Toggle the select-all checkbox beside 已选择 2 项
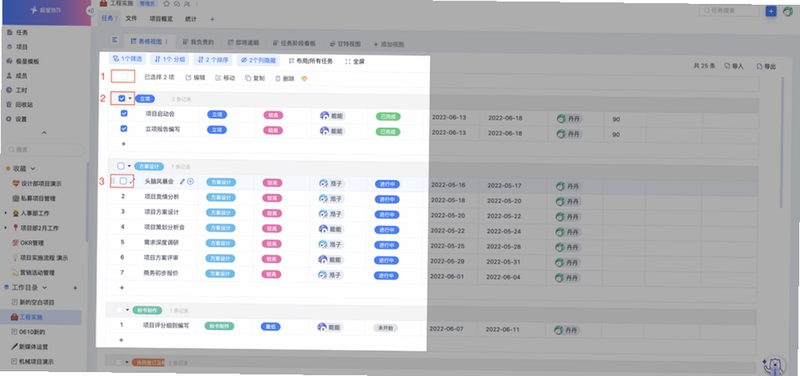The width and height of the screenshot is (800, 376). coord(124,77)
